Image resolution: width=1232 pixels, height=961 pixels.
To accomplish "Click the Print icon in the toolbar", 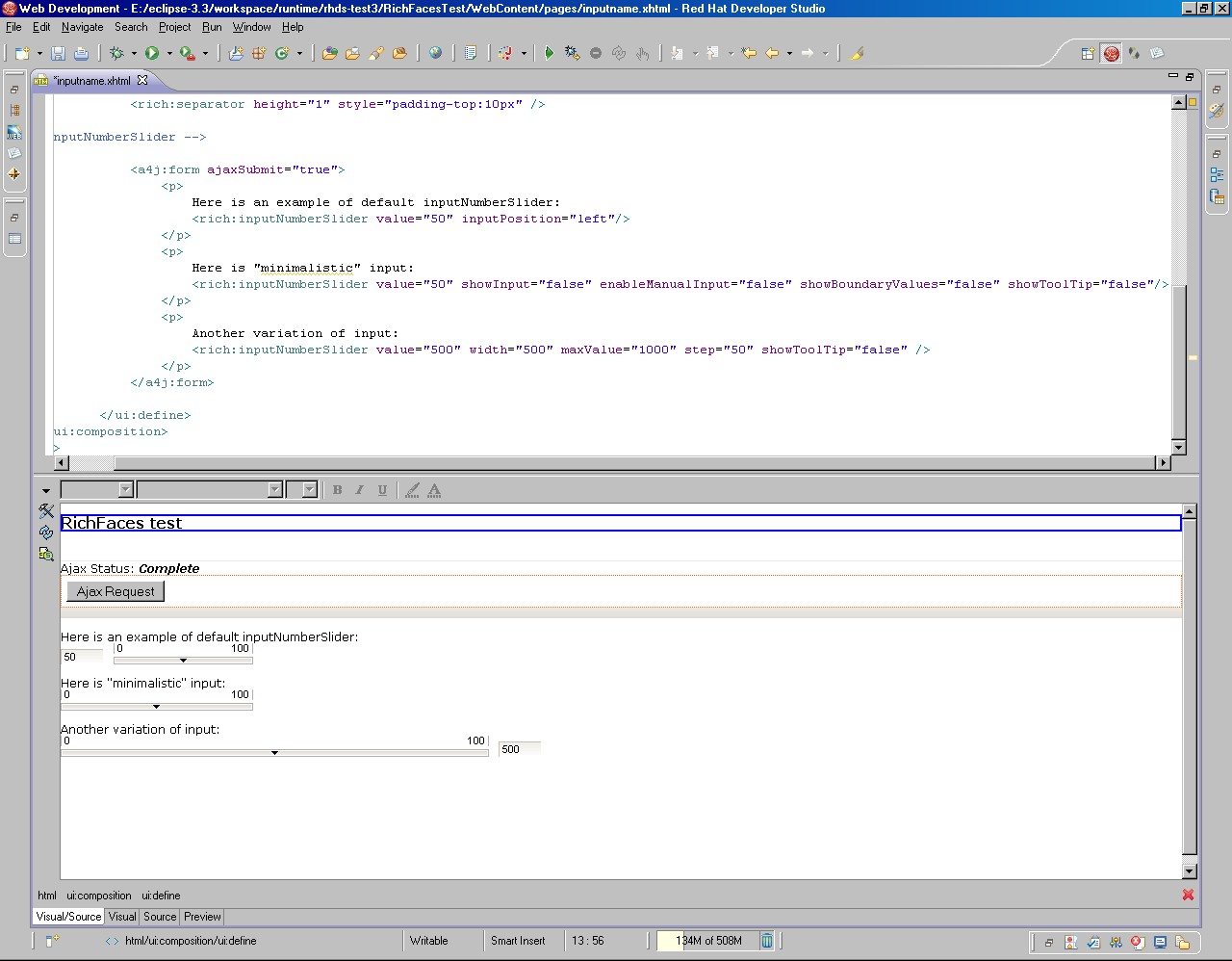I will [81, 53].
